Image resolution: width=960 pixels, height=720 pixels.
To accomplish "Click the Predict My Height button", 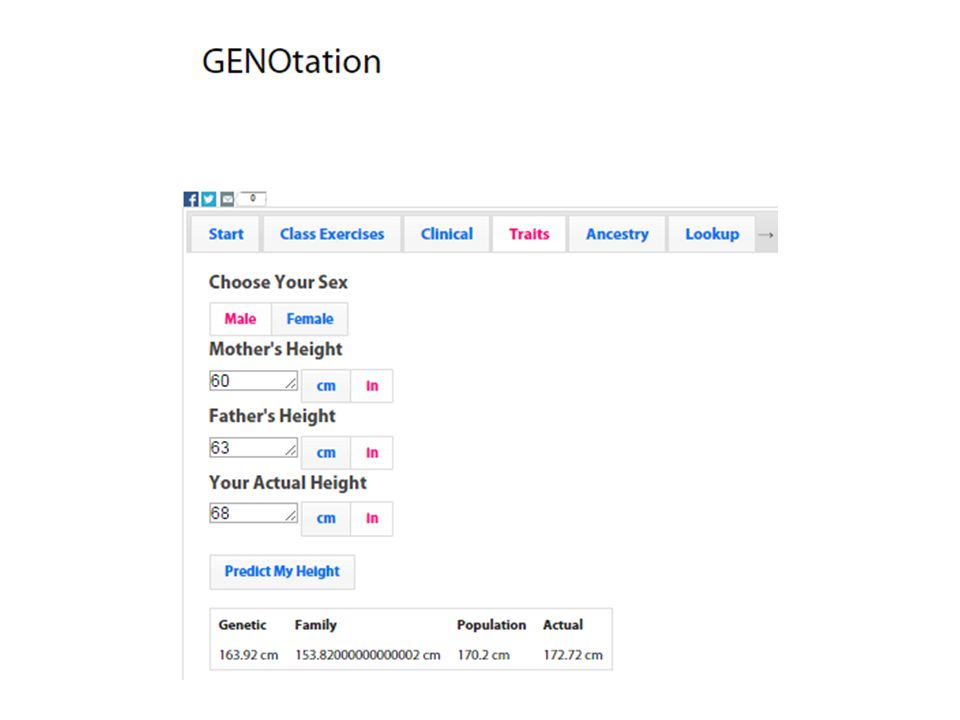I will 282,572.
